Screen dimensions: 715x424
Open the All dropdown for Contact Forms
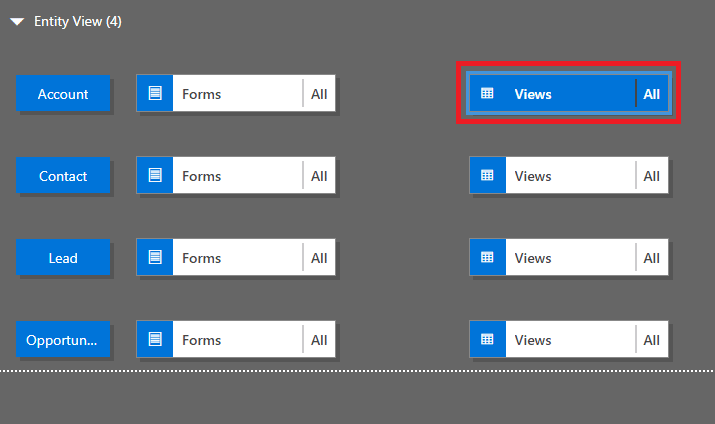(x=319, y=176)
